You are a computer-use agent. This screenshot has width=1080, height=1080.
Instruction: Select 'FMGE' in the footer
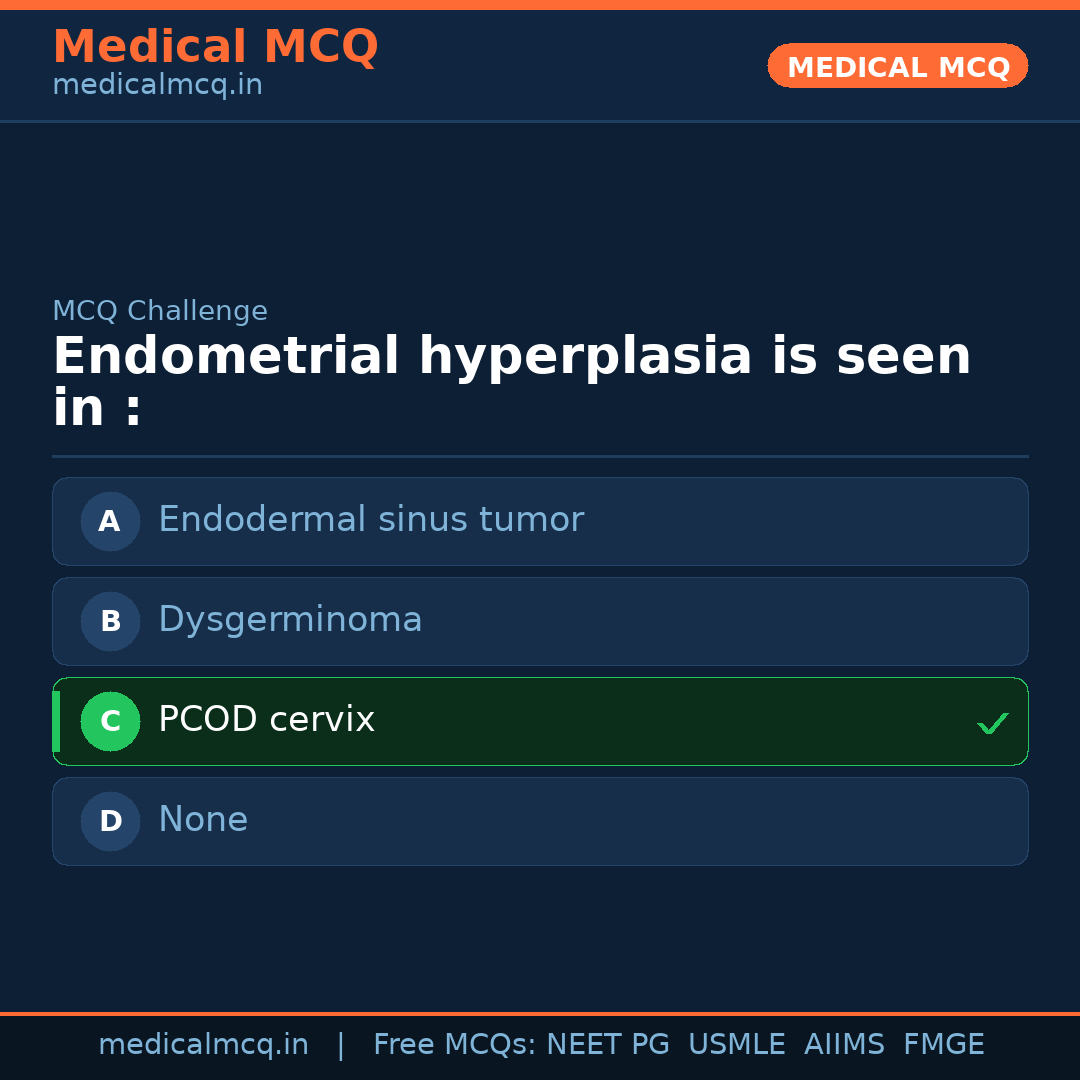[x=943, y=1045]
